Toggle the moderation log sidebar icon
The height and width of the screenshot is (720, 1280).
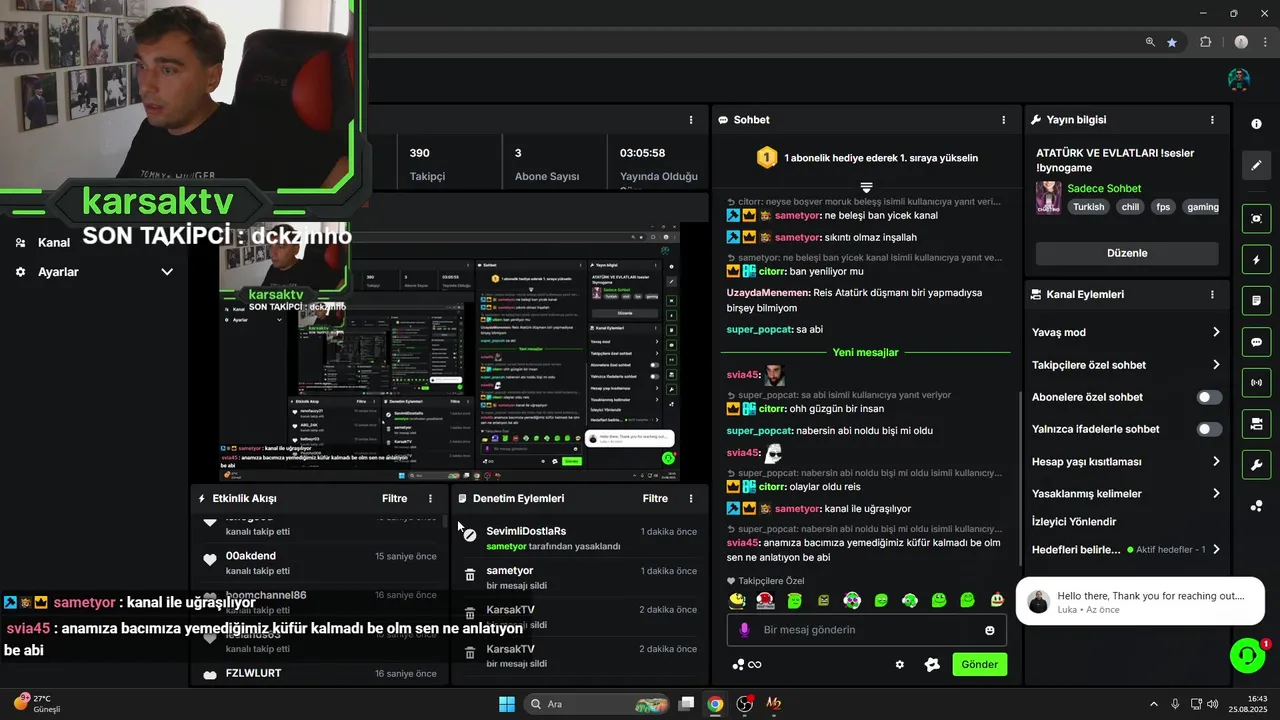[x=1257, y=300]
